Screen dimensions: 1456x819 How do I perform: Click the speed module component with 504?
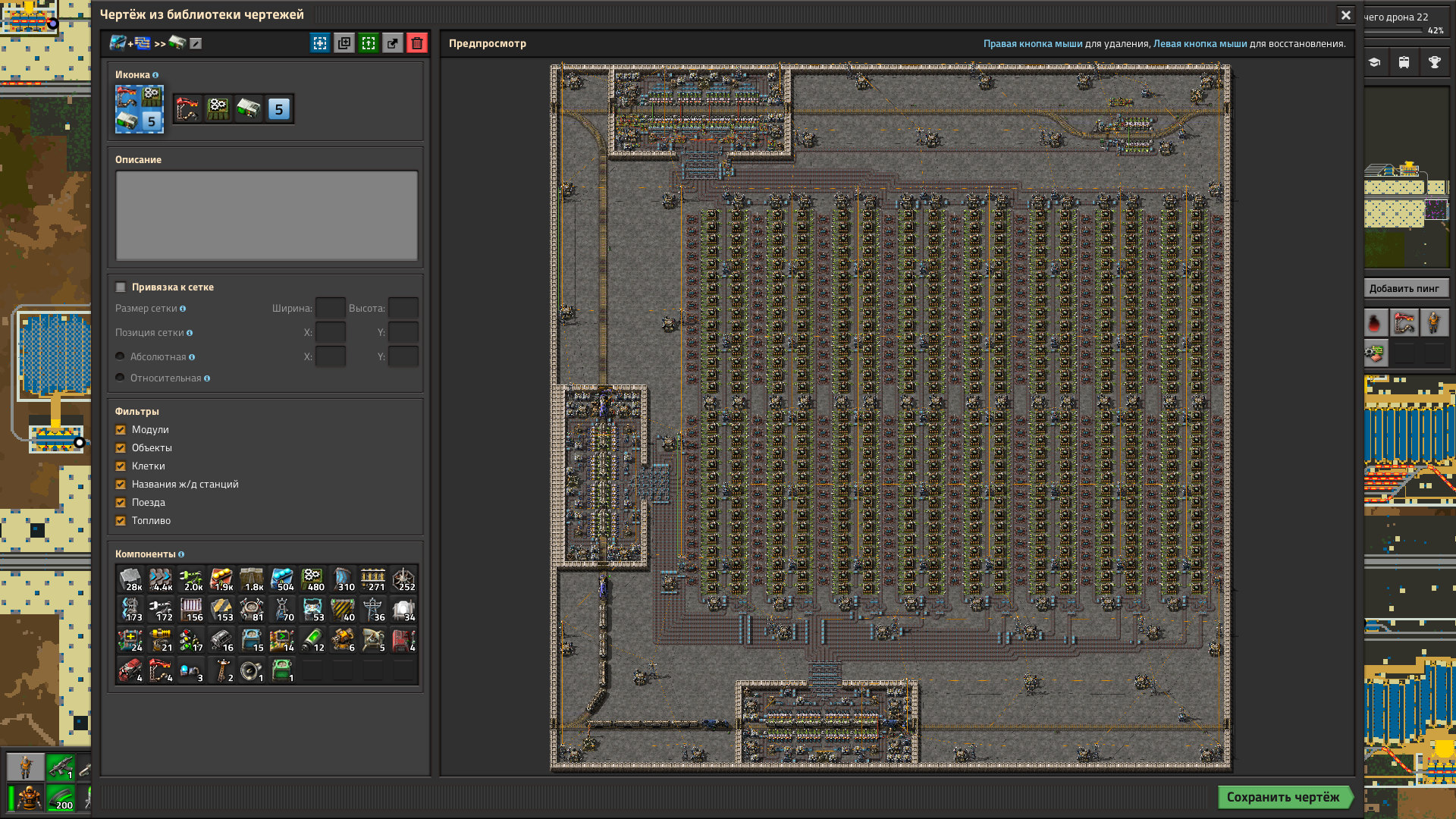click(x=282, y=579)
